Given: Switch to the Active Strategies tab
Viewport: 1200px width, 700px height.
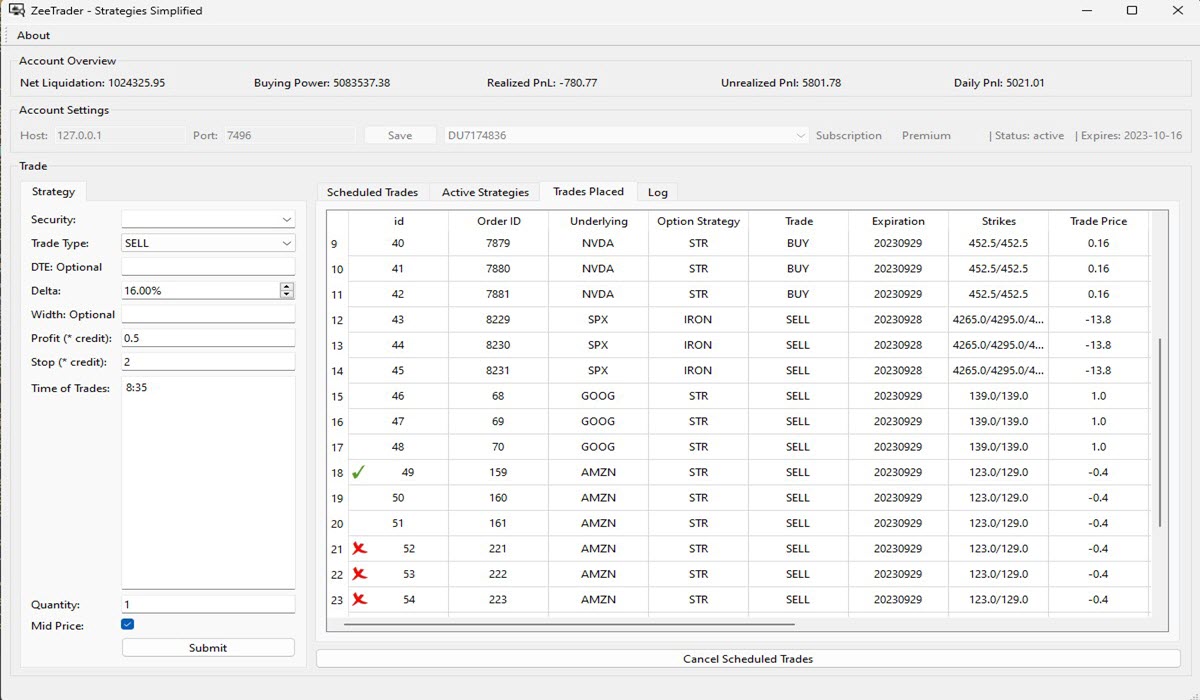Looking at the screenshot, I should [485, 192].
